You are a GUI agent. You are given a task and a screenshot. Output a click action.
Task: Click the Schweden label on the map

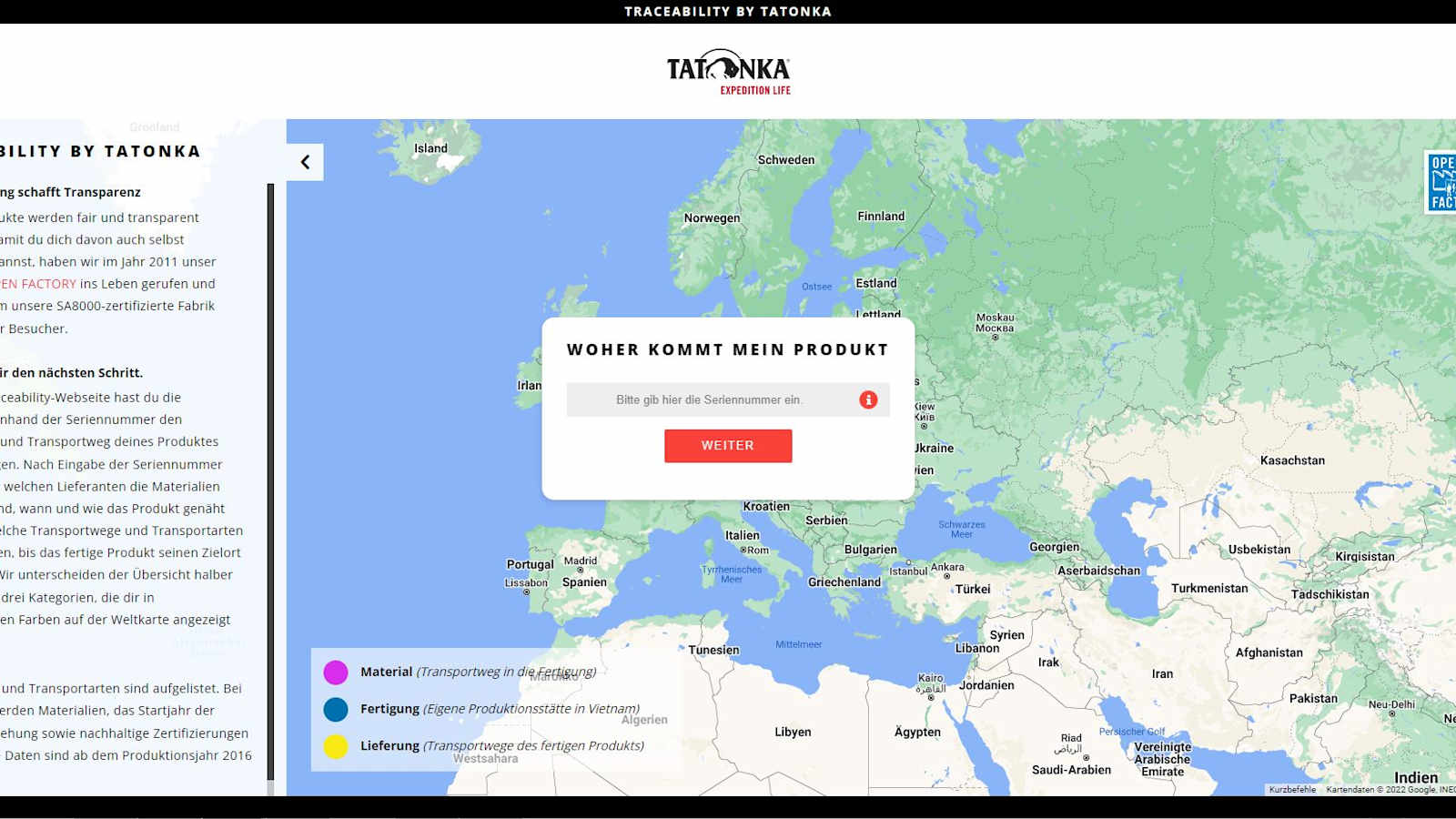[786, 160]
